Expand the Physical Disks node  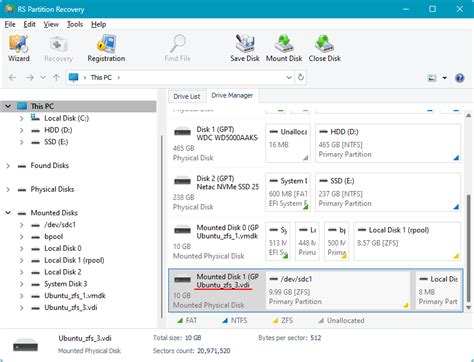pos(8,189)
